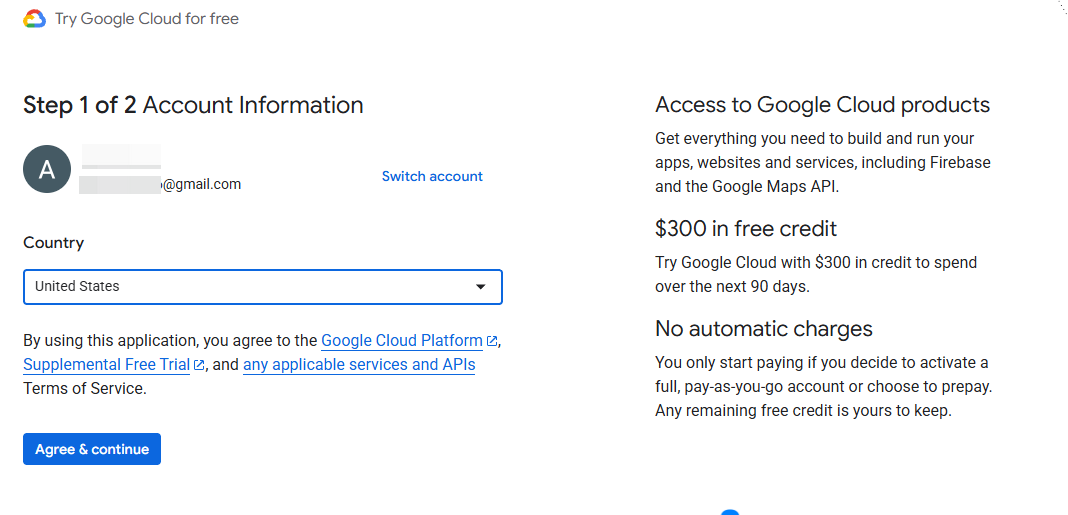Image resolution: width=1068 pixels, height=515 pixels.
Task: Click the Try Google Cloud for free title
Action: [x=147, y=18]
